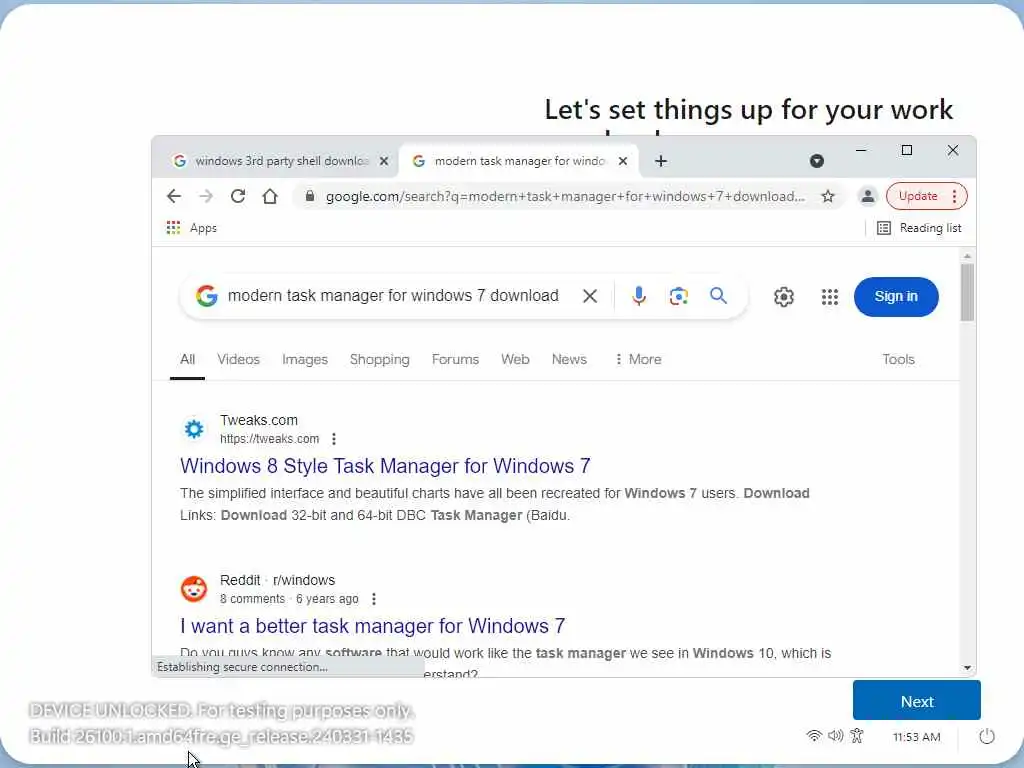Open the Chrome profile avatar icon
Viewport: 1024px width, 768px height.
867,196
